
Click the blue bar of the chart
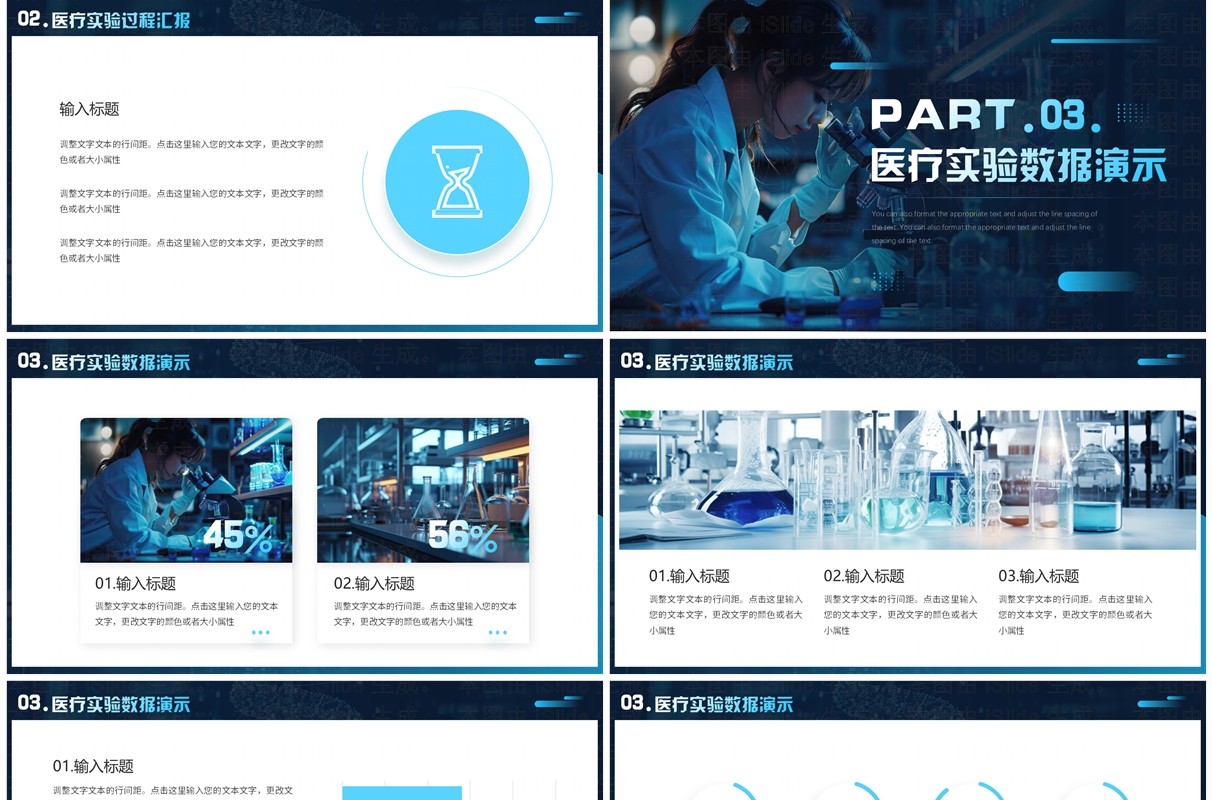(x=402, y=792)
